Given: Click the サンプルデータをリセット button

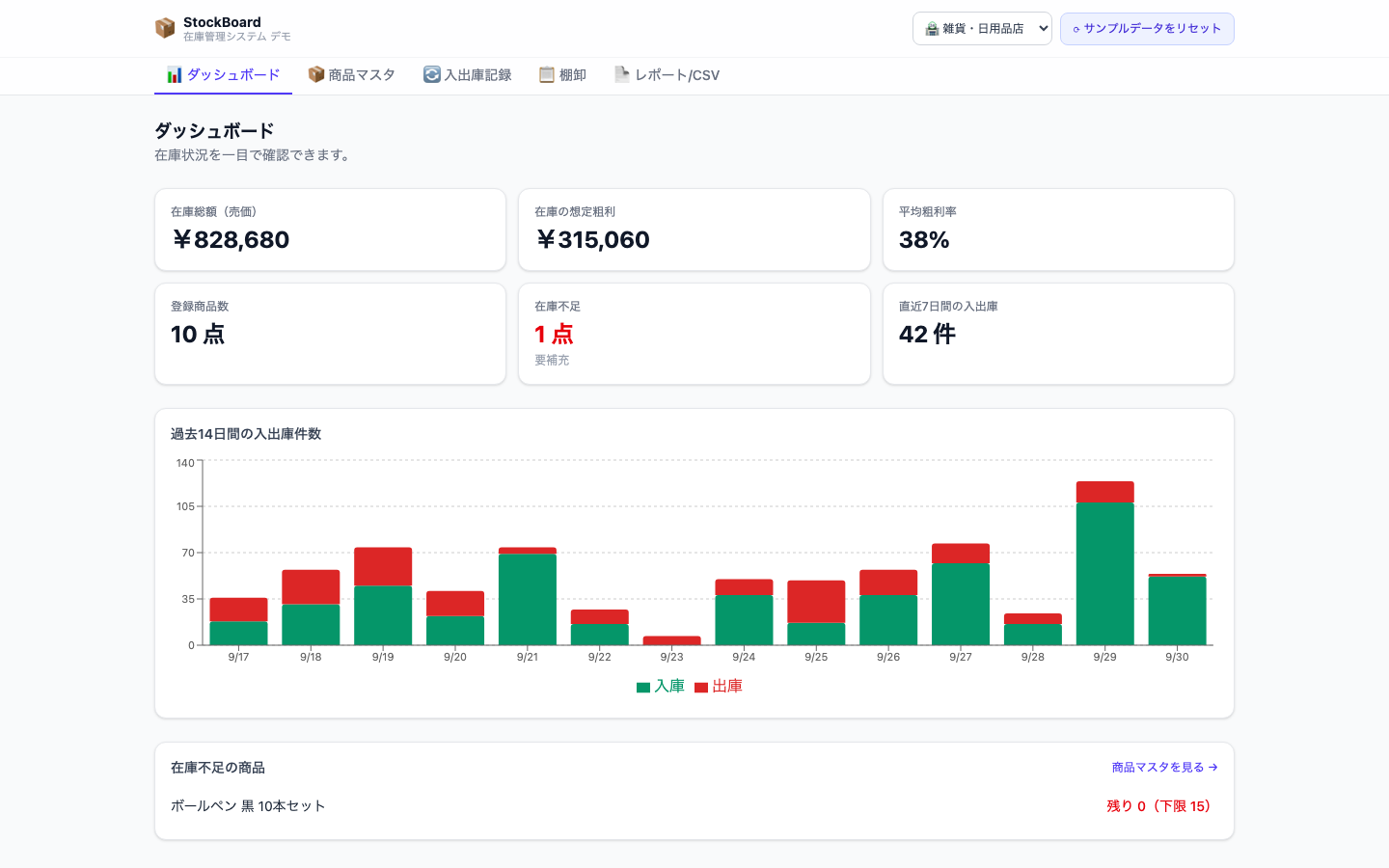Looking at the screenshot, I should coord(1147,29).
